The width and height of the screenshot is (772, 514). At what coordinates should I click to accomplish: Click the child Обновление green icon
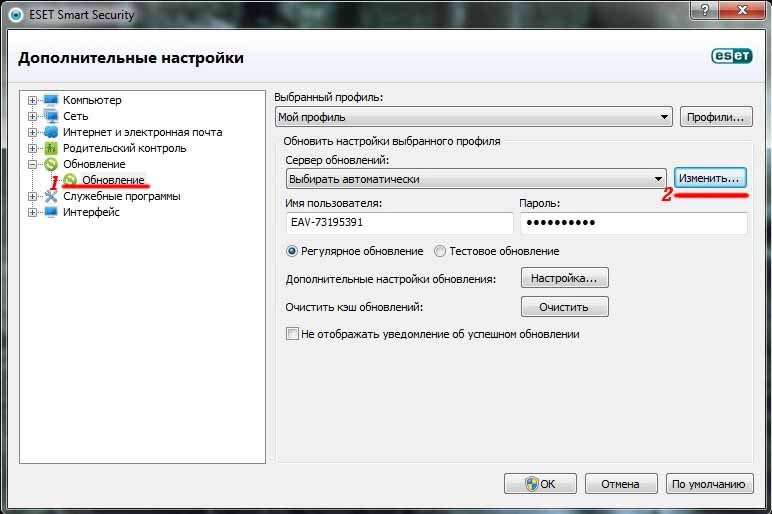pyautogui.click(x=70, y=180)
